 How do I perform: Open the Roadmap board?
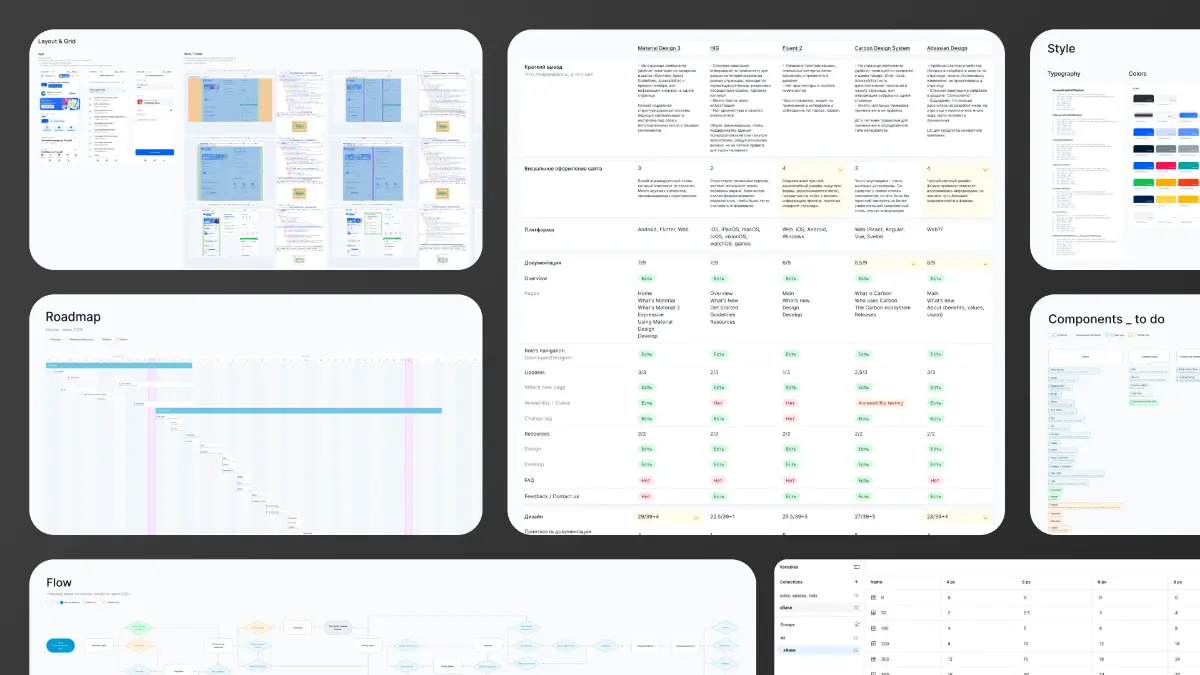(x=257, y=414)
